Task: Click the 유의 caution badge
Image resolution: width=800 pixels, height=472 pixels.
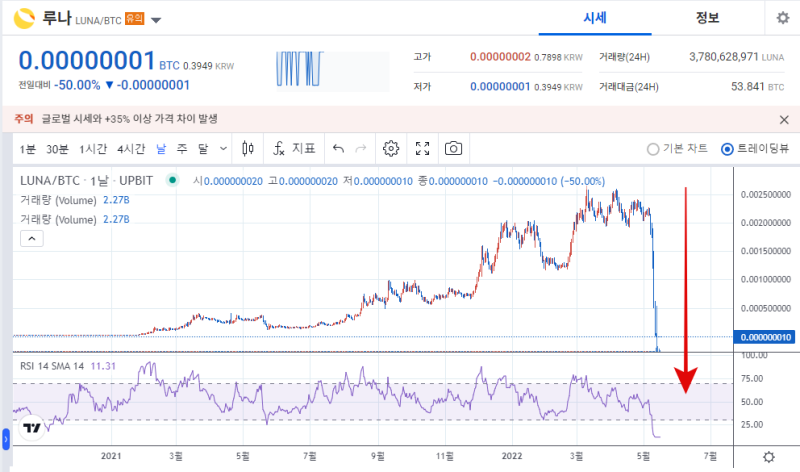Action: click(x=135, y=19)
